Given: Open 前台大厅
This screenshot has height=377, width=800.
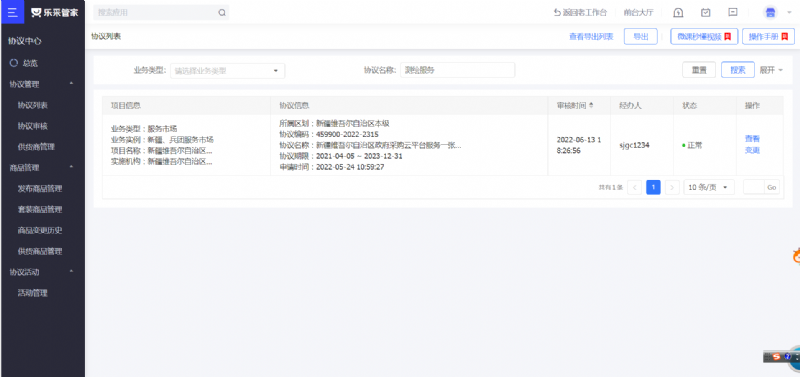Looking at the screenshot, I should pyautogui.click(x=638, y=13).
